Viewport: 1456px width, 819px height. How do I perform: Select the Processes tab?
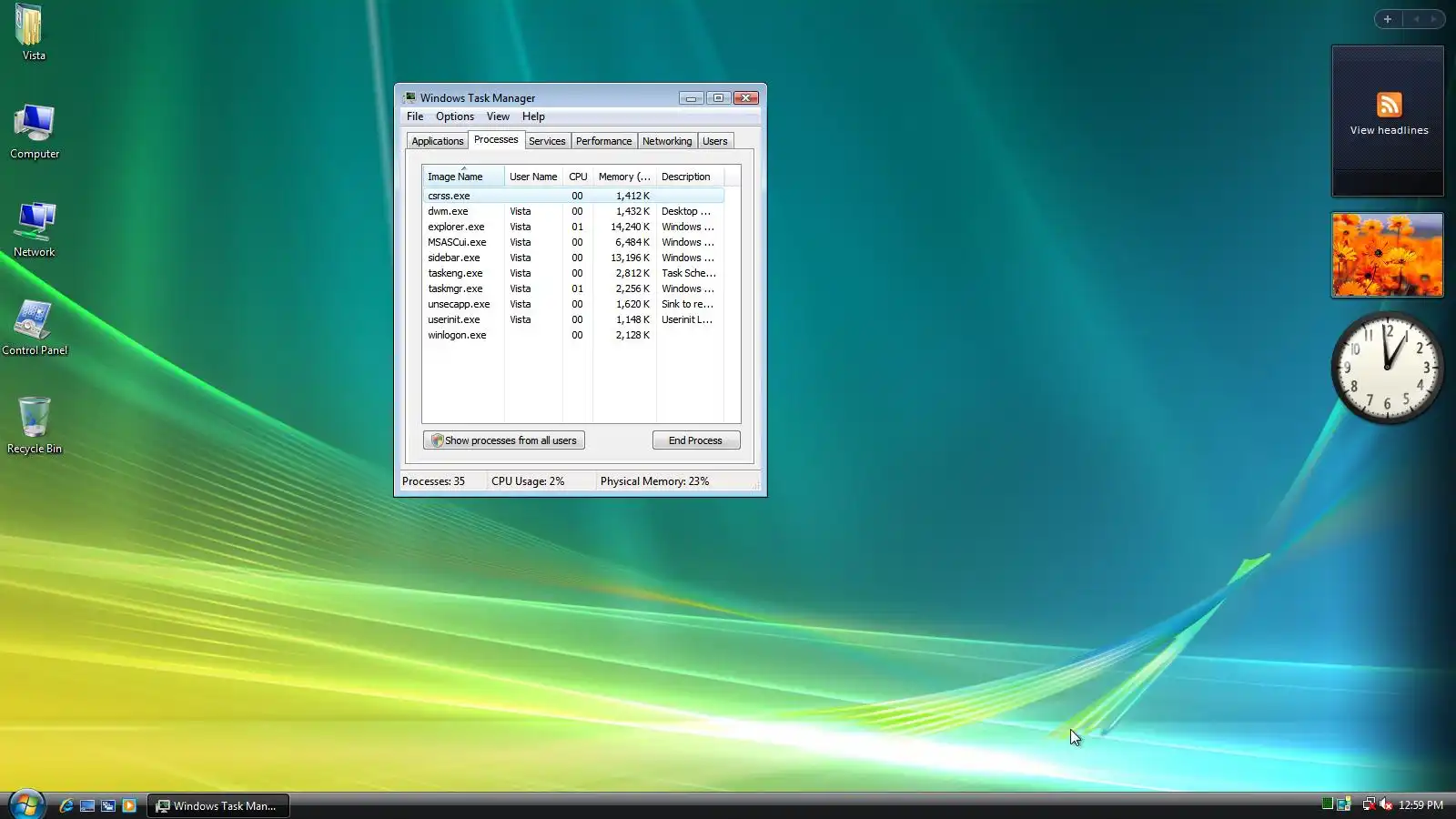(496, 139)
